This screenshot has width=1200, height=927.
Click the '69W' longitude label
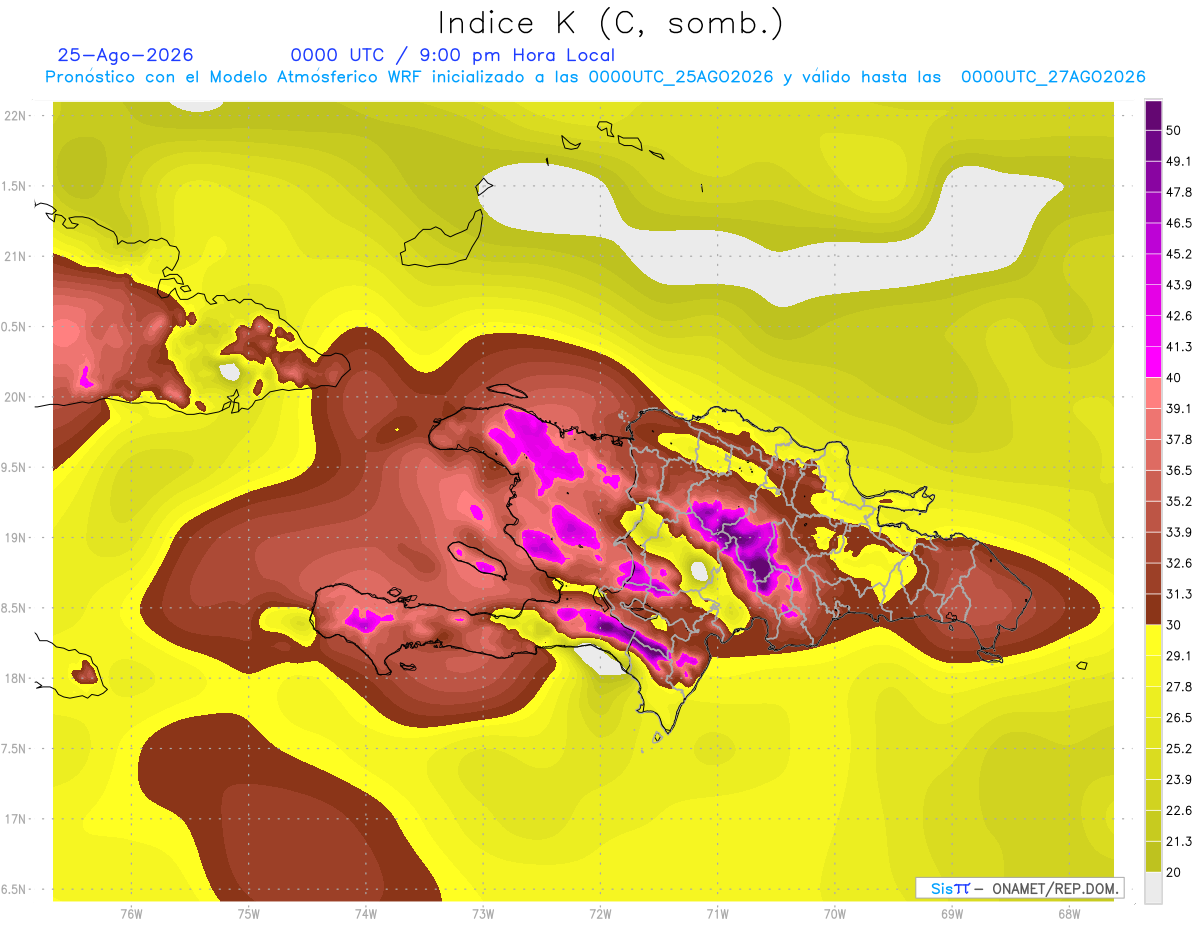point(951,913)
